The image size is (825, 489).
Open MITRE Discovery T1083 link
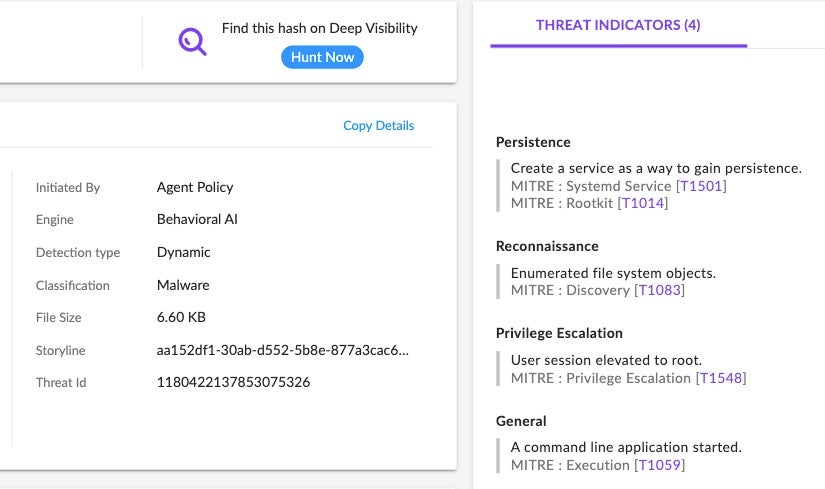[660, 290]
